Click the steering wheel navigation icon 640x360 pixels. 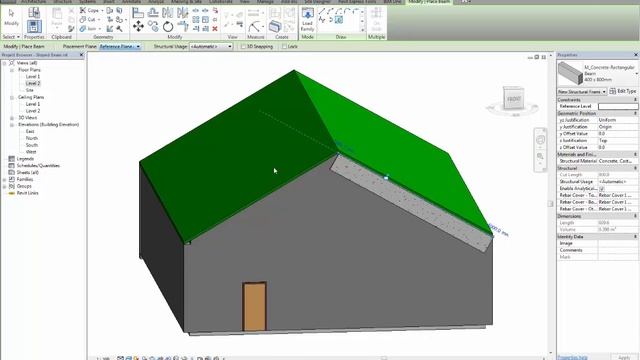click(x=540, y=140)
